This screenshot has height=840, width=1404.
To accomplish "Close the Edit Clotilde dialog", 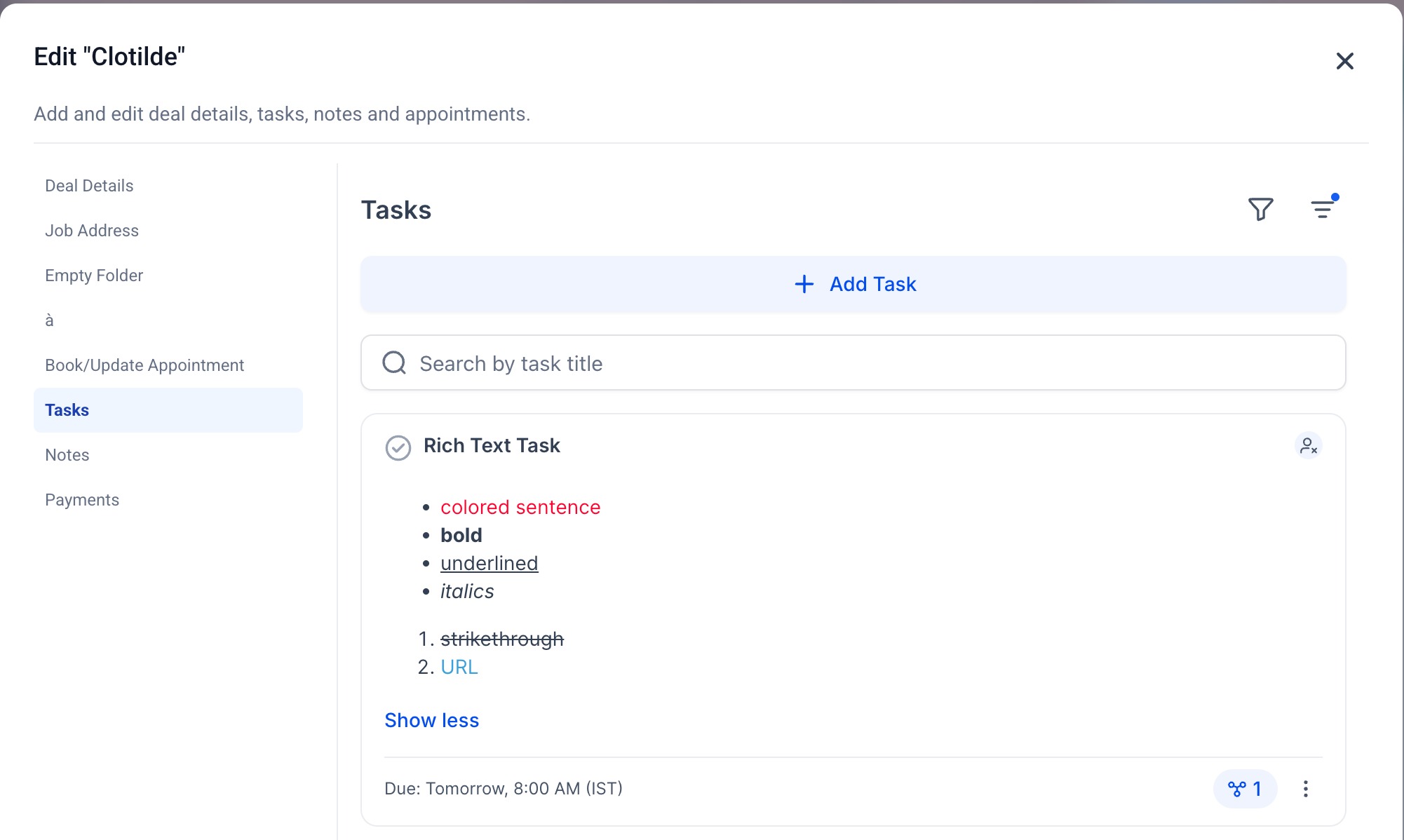I will click(1344, 61).
